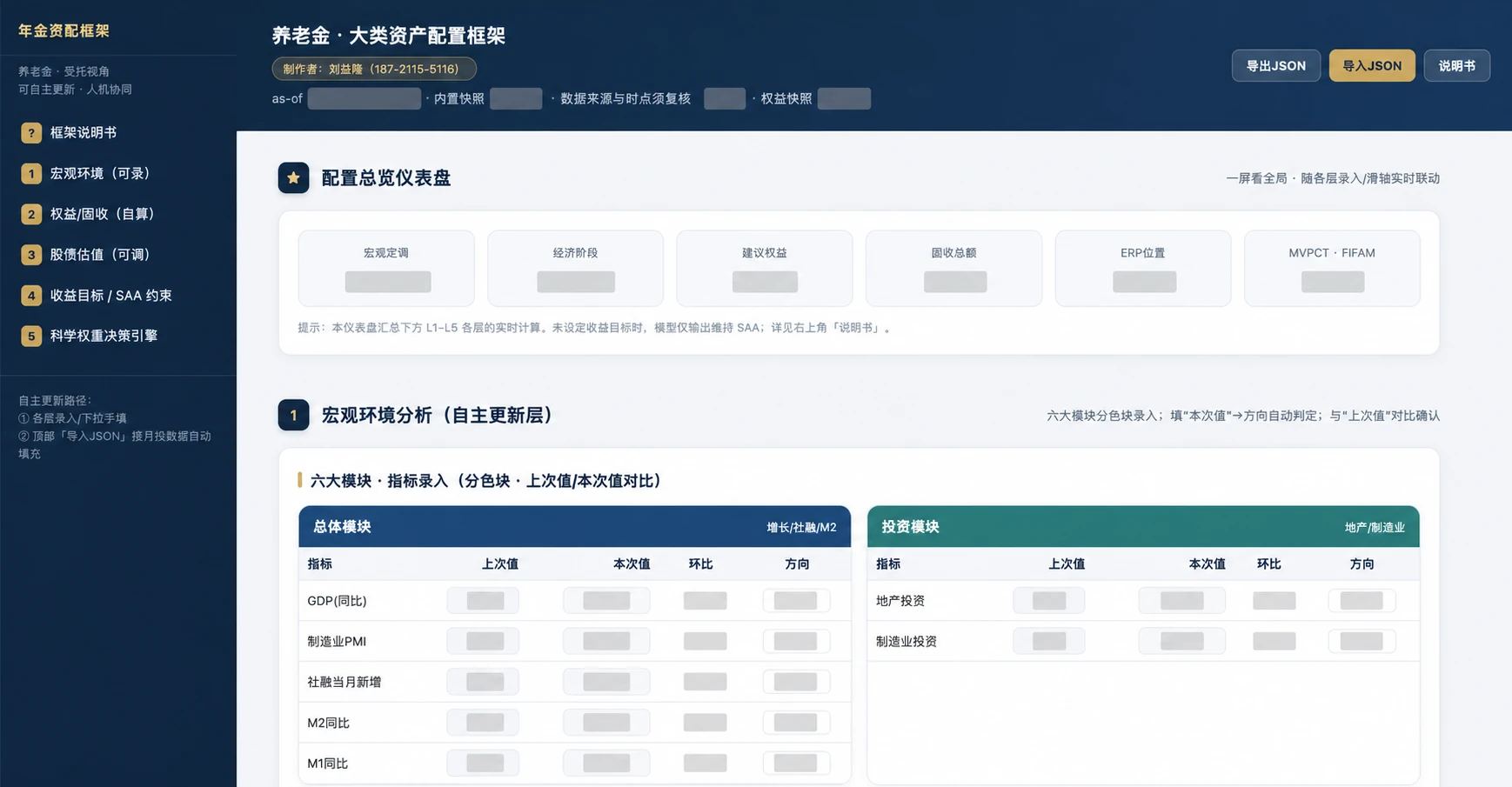Click number 2 badge beside 权益/固收（自算）
1512x787 pixels.
(x=31, y=214)
